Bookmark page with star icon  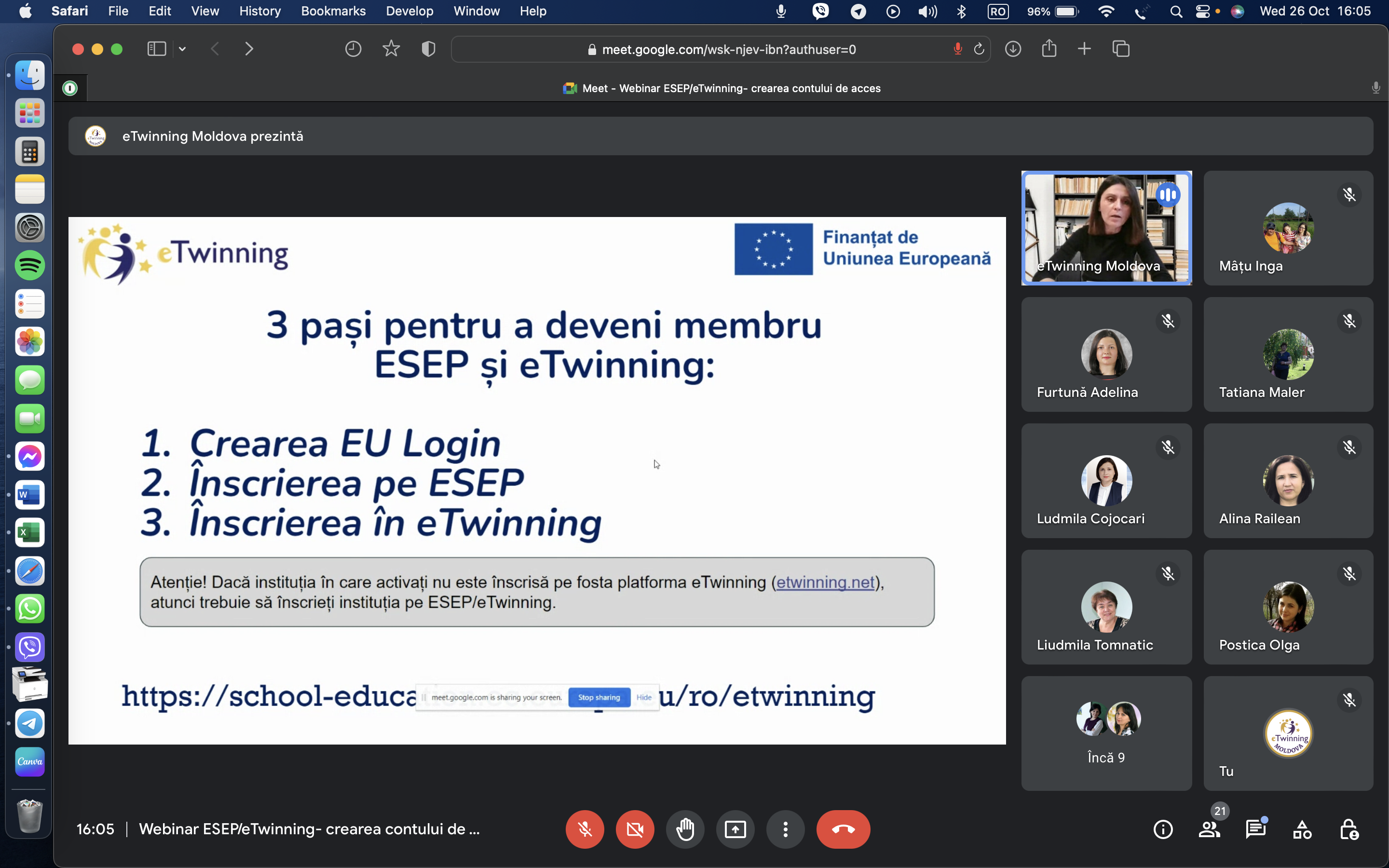pos(391,49)
